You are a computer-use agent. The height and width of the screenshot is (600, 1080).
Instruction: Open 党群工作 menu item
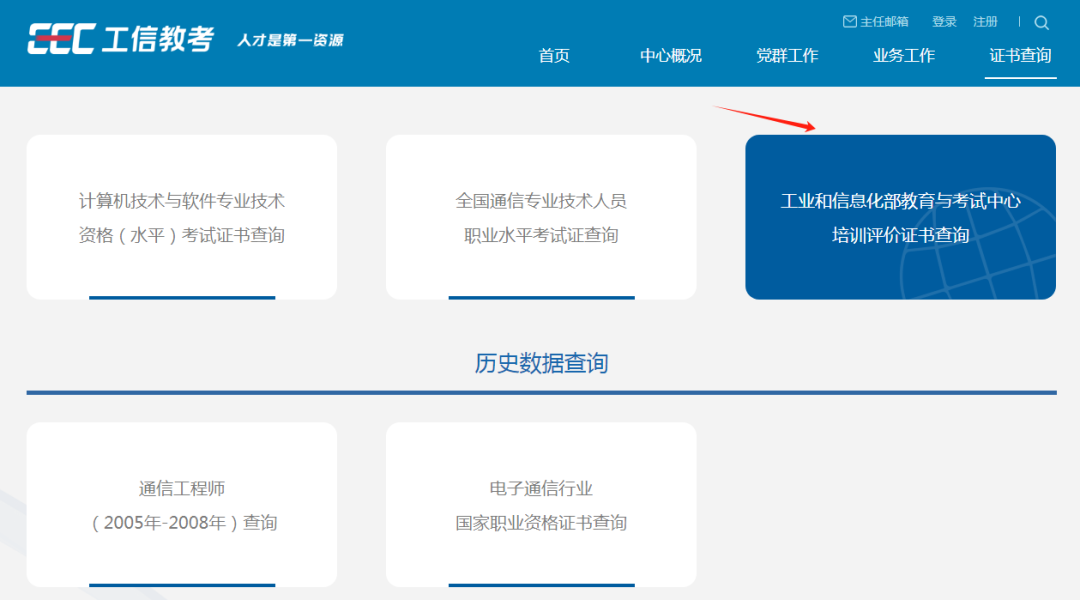tap(787, 56)
